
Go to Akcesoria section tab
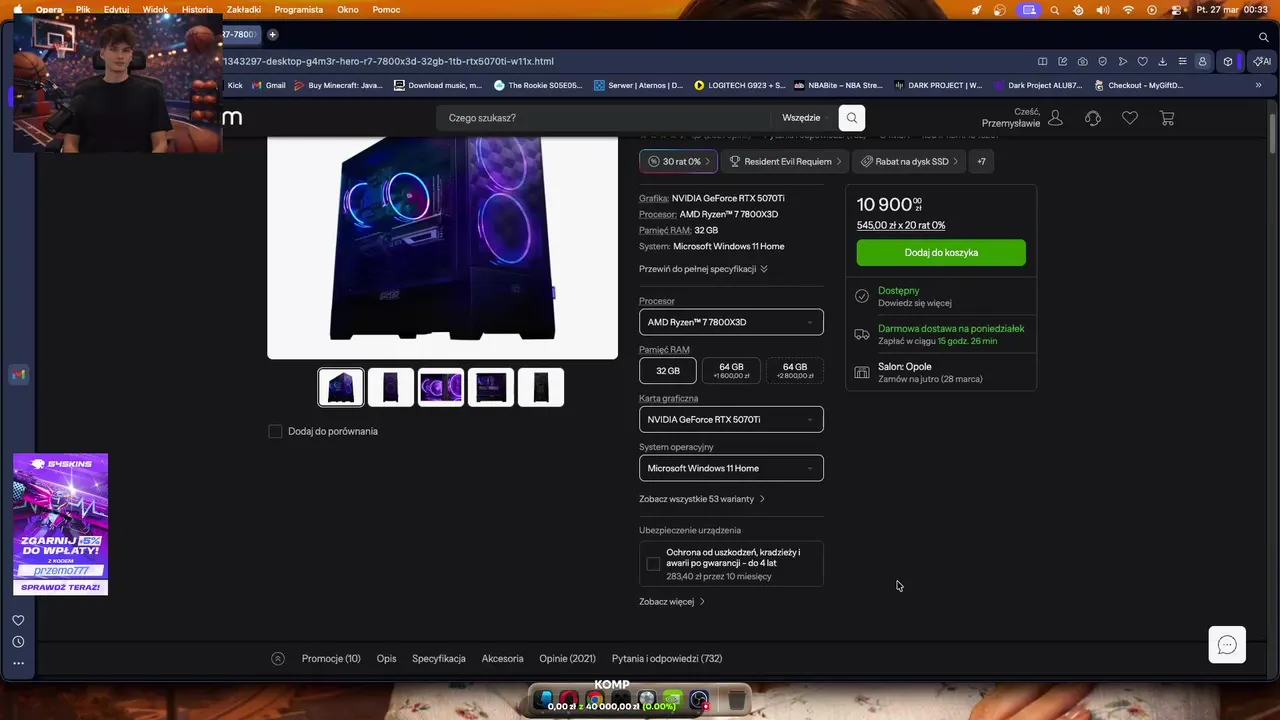tap(502, 659)
